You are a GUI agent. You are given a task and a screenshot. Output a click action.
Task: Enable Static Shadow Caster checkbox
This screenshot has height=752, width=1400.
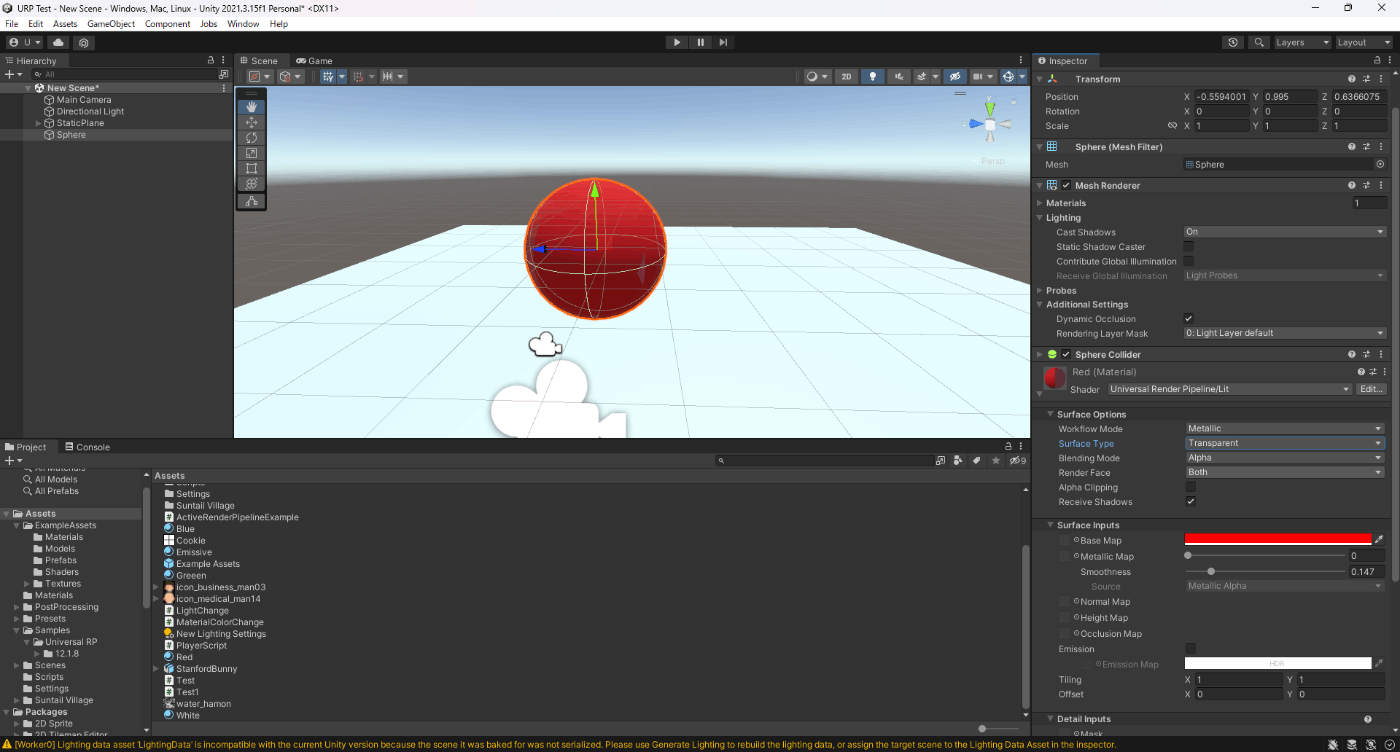click(x=1189, y=246)
